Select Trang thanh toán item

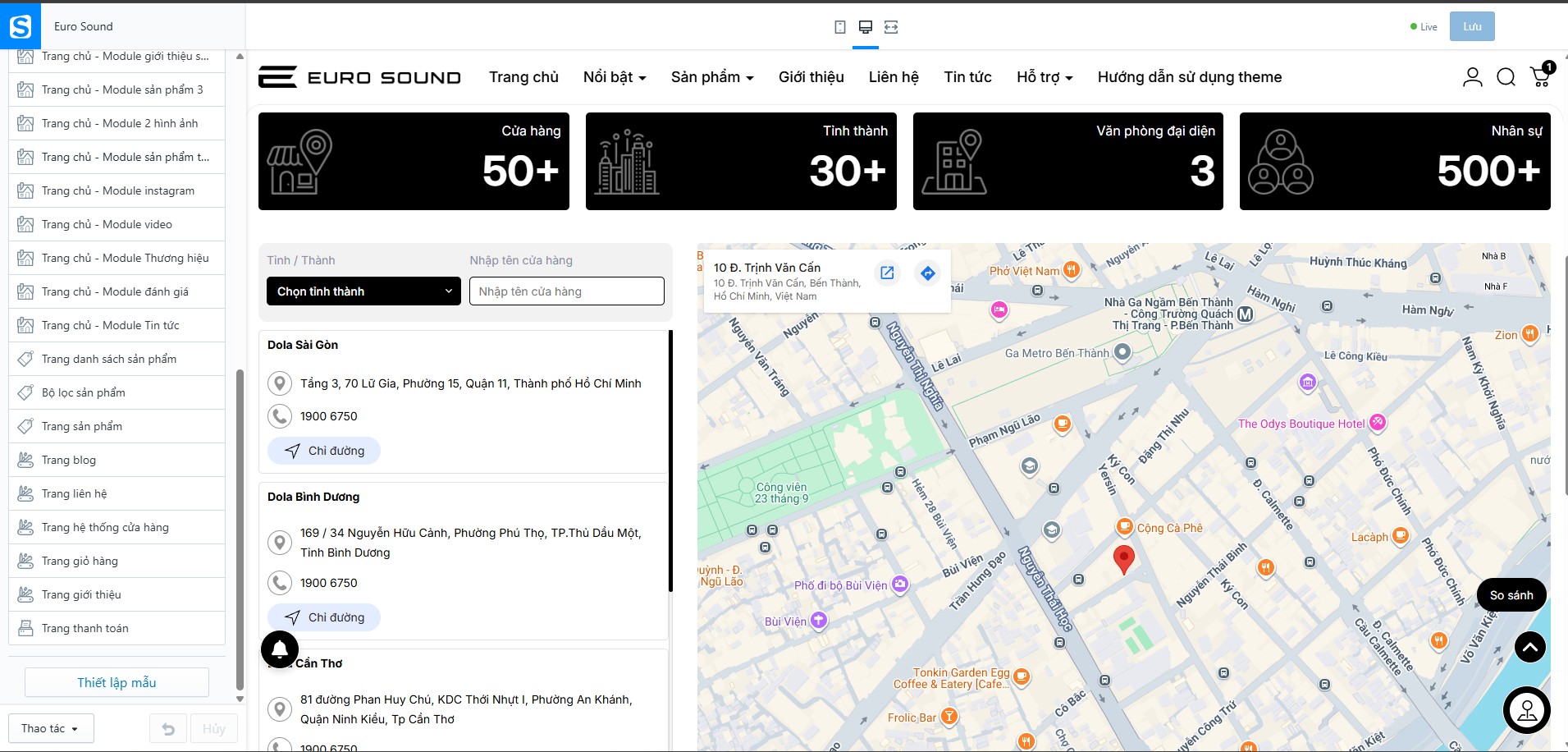point(117,628)
